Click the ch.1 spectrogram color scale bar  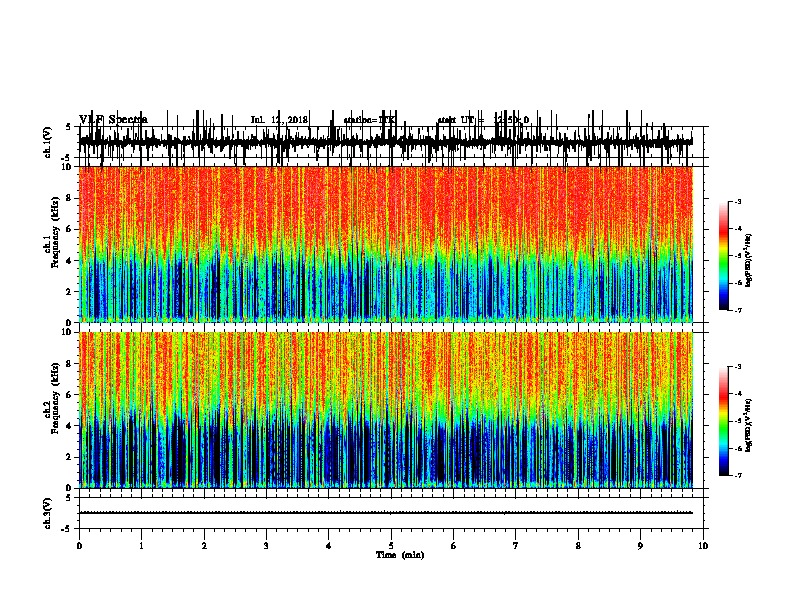[723, 256]
